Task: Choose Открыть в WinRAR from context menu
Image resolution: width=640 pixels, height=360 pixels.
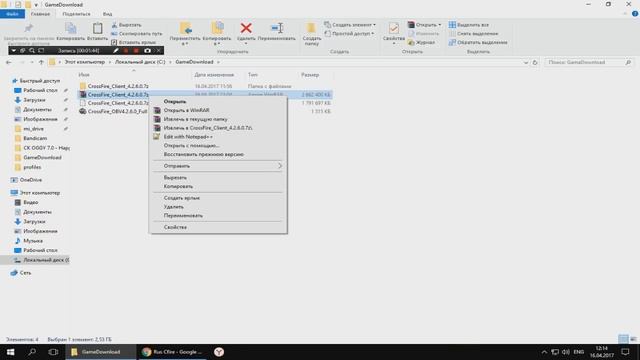Action: click(218, 110)
